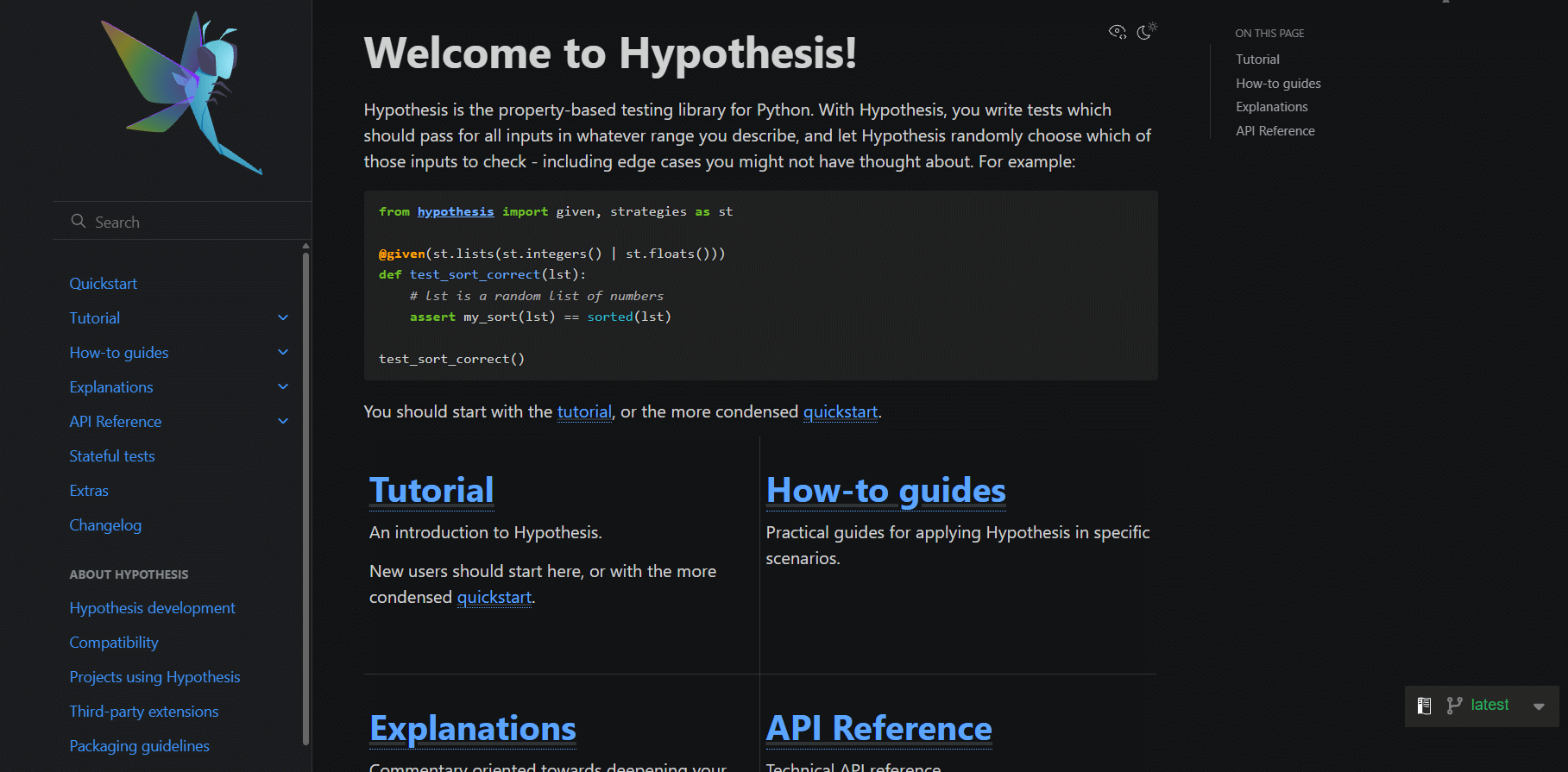Open the API Reference card heading
This screenshot has height=772, width=1568.
click(x=878, y=728)
